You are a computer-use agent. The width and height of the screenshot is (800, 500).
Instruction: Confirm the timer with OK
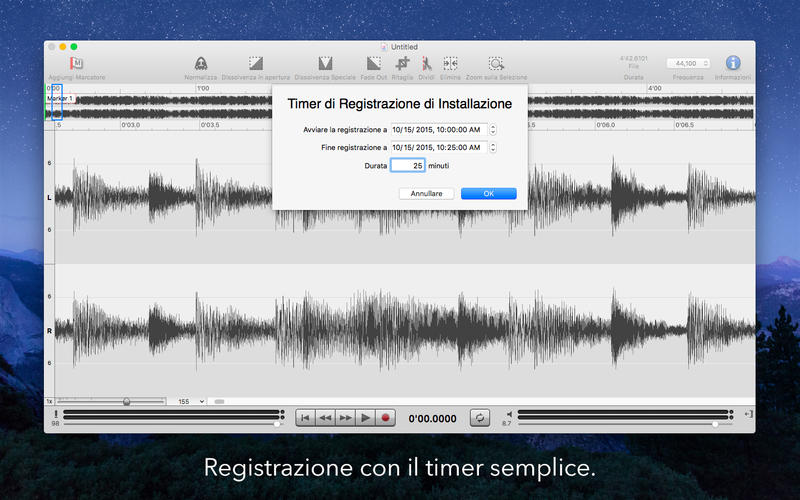click(x=488, y=193)
